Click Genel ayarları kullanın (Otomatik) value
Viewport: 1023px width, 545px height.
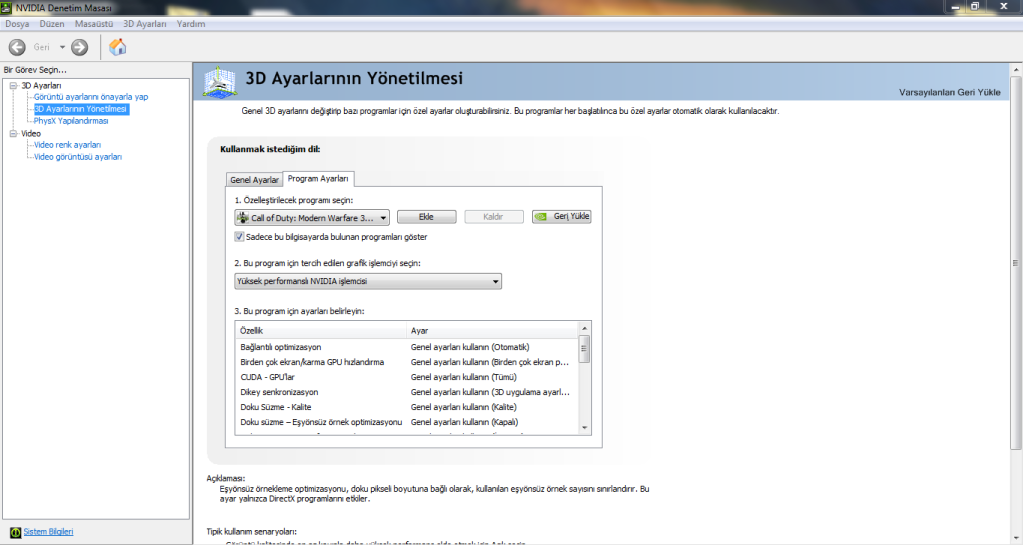470,347
